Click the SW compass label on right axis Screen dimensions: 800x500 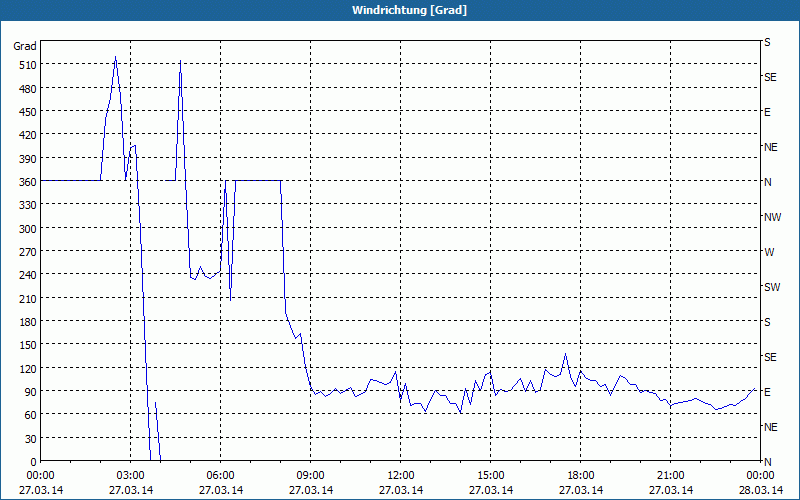(x=772, y=287)
